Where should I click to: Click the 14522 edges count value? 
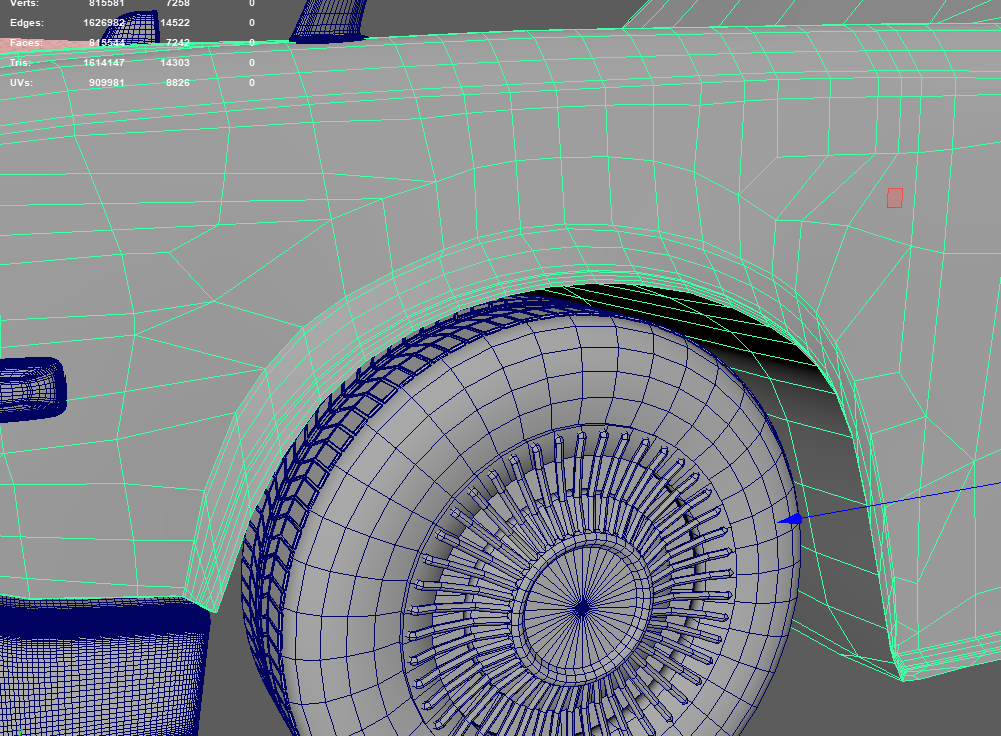(175, 23)
